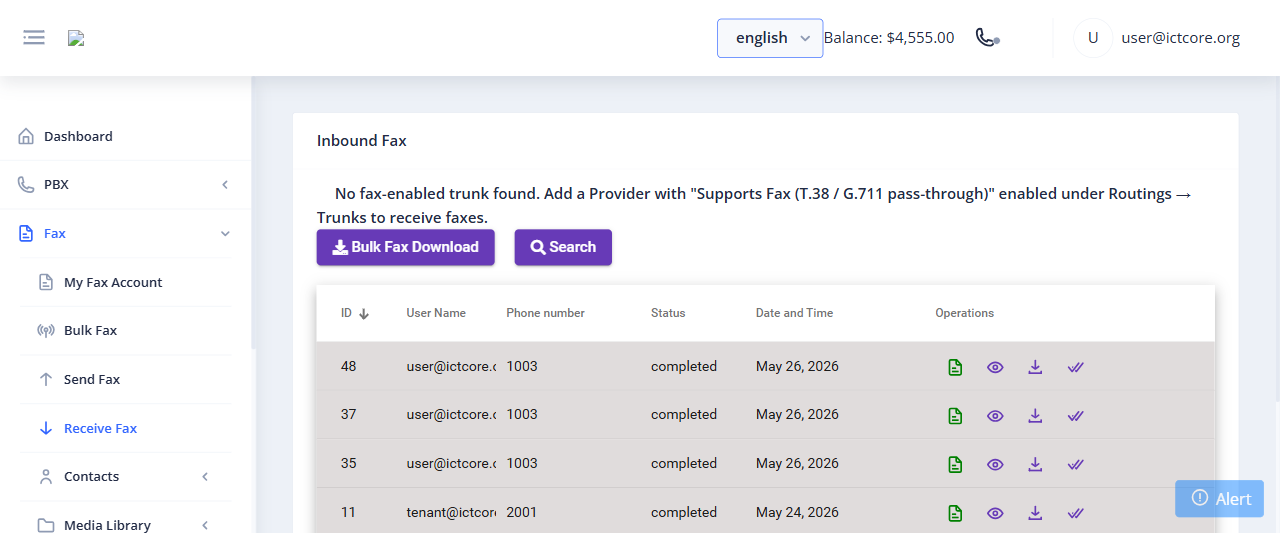This screenshot has height=533, width=1280.
Task: Click the Status column header
Action: pyautogui.click(x=668, y=313)
